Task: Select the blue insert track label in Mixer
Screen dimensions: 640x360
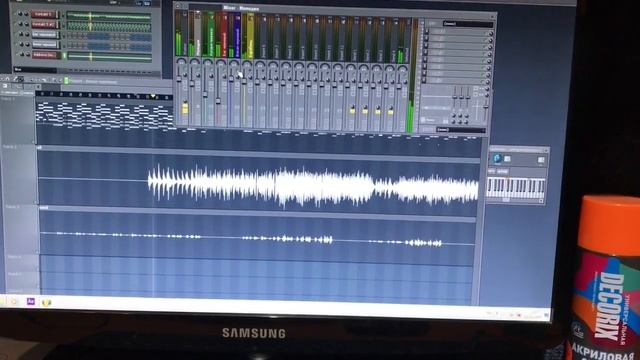Action: [x=237, y=35]
